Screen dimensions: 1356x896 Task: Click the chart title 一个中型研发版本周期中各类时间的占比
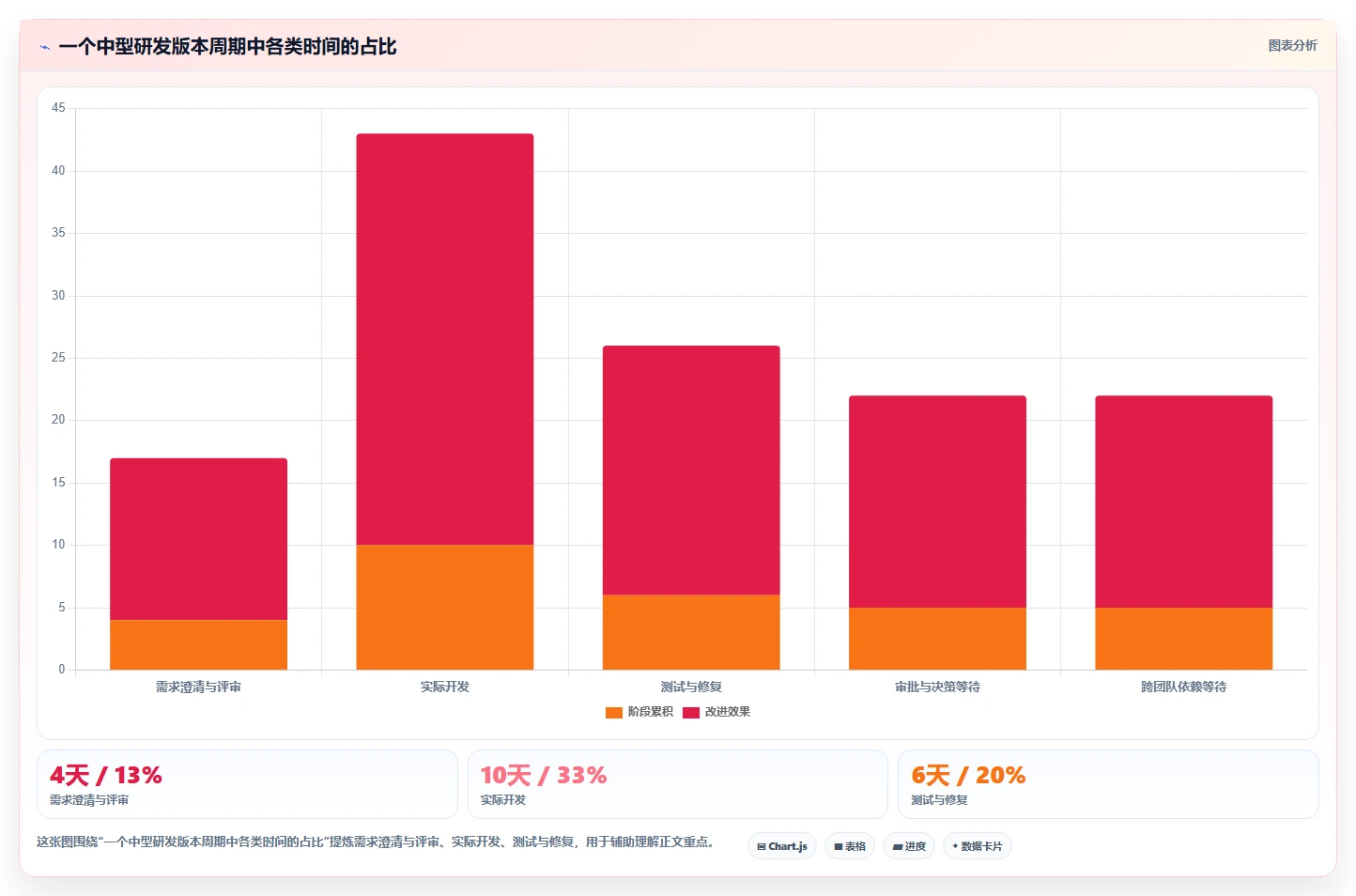(x=227, y=47)
